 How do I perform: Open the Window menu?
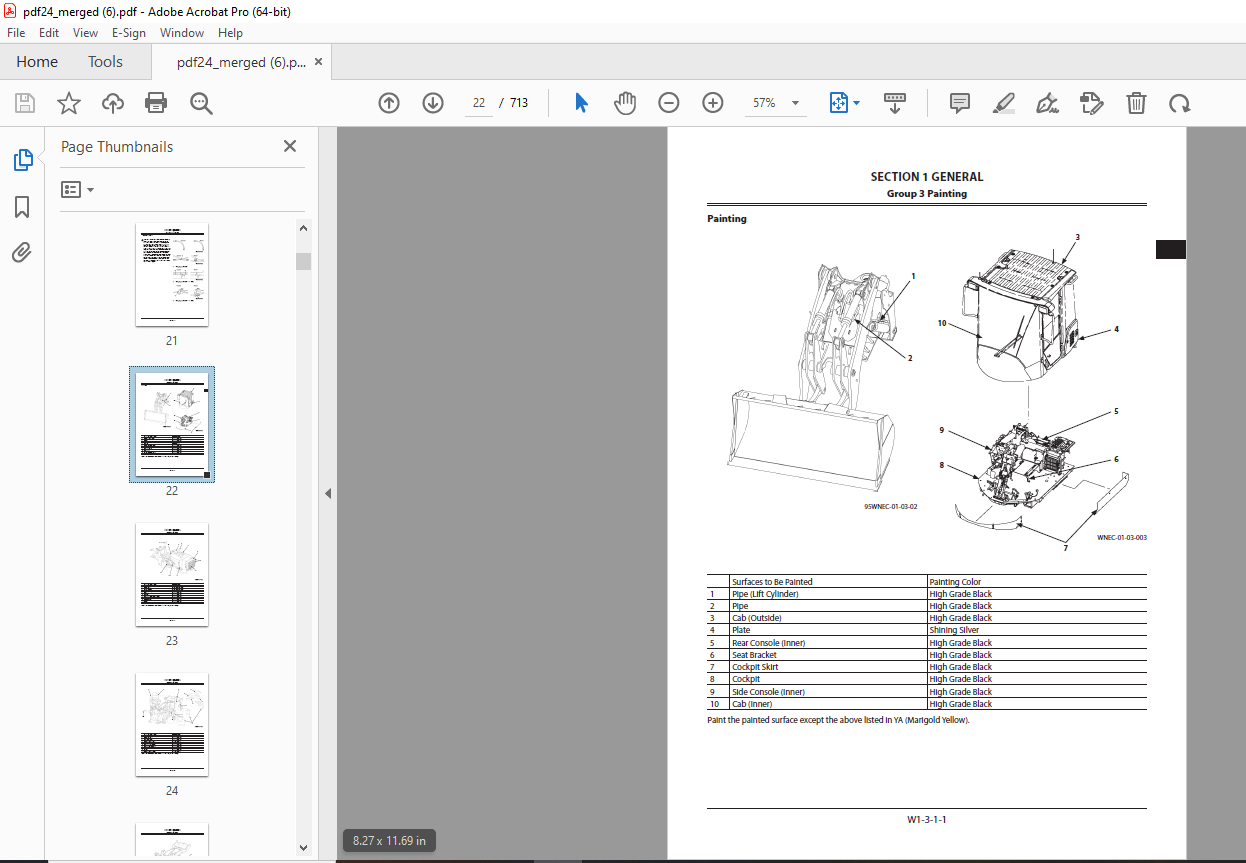(182, 33)
